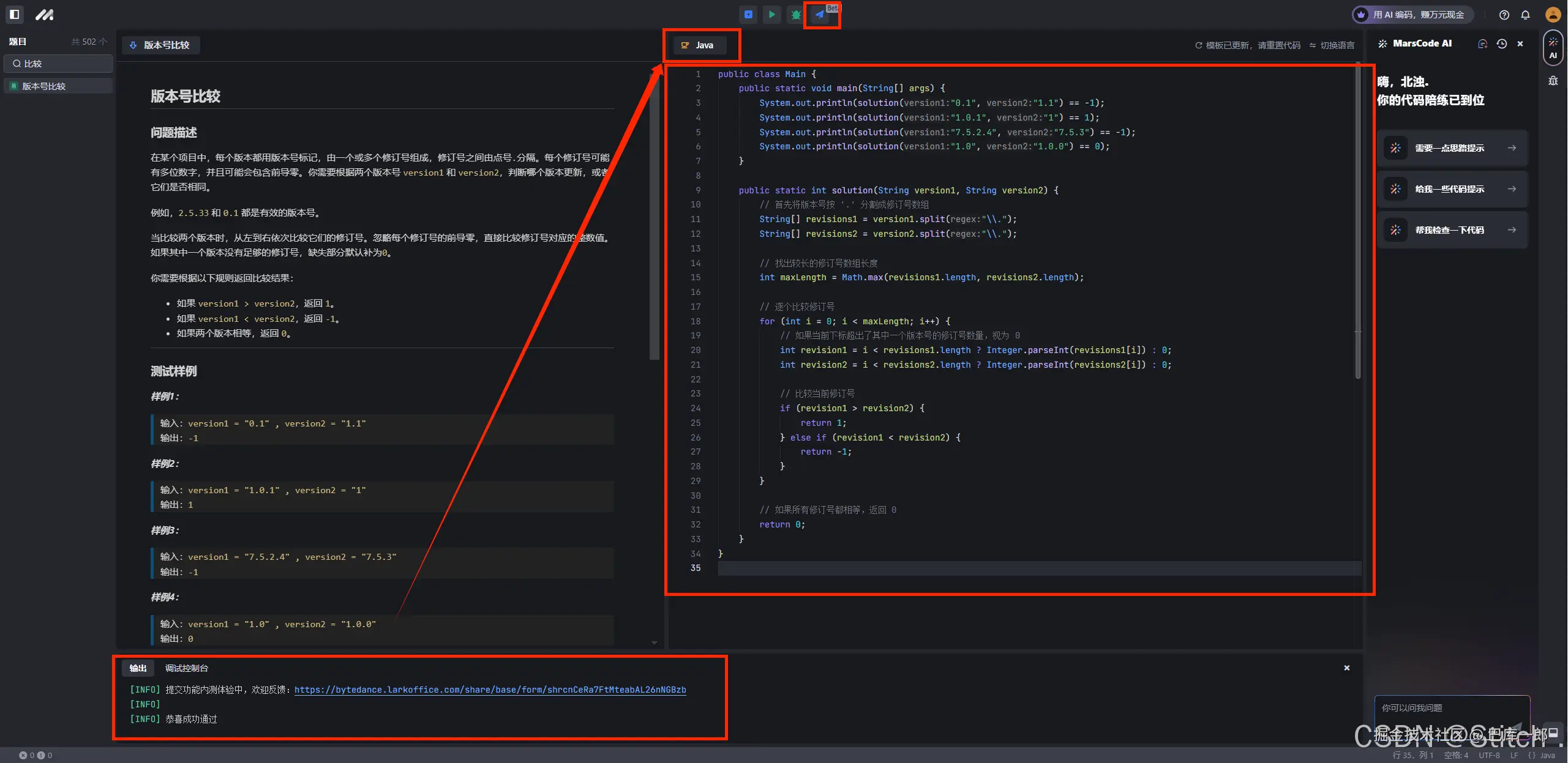
Task: Click the blue add icon in top toolbar
Action: (x=748, y=15)
